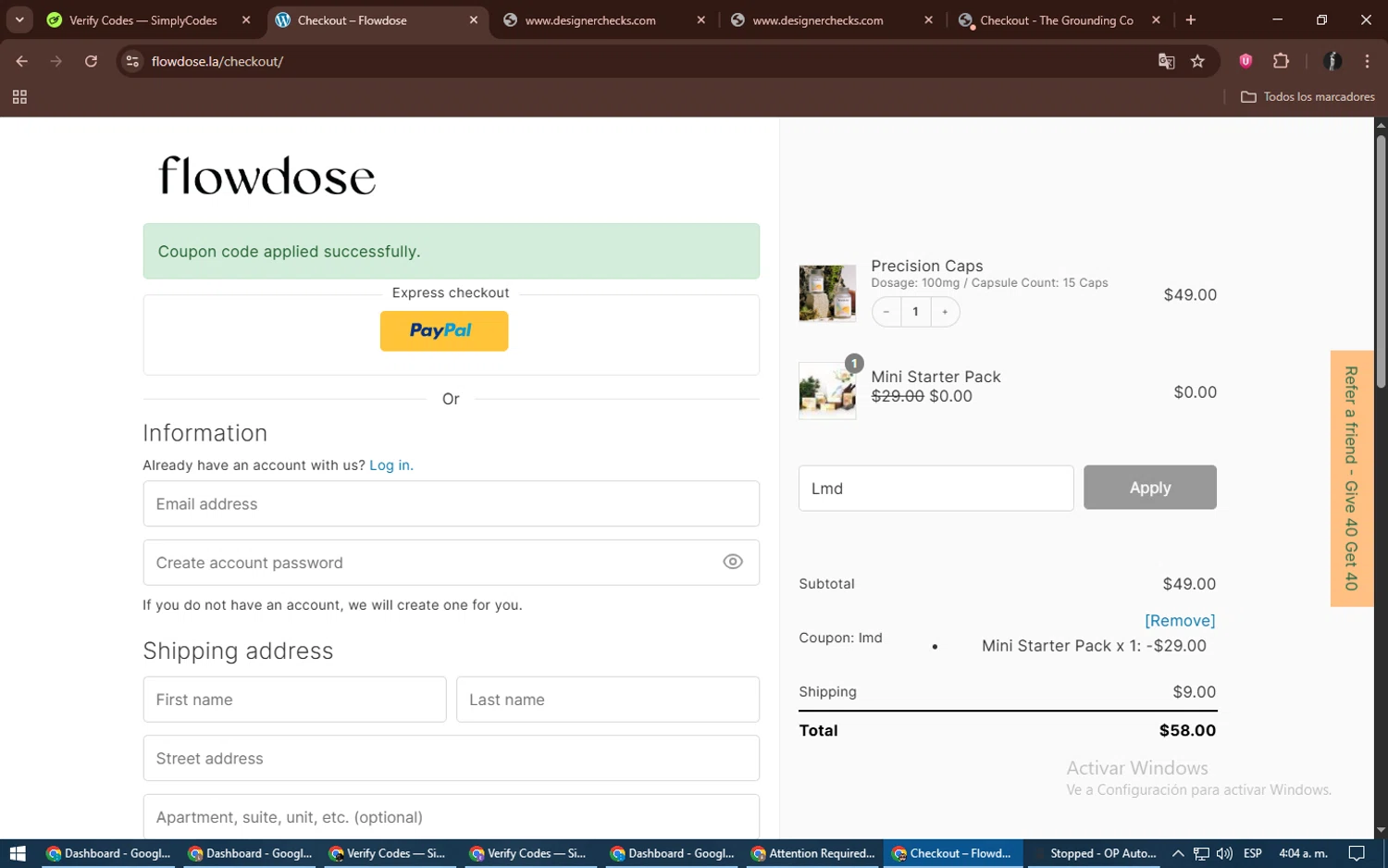
Task: Close The Grounding Co tab
Action: pos(1156,20)
